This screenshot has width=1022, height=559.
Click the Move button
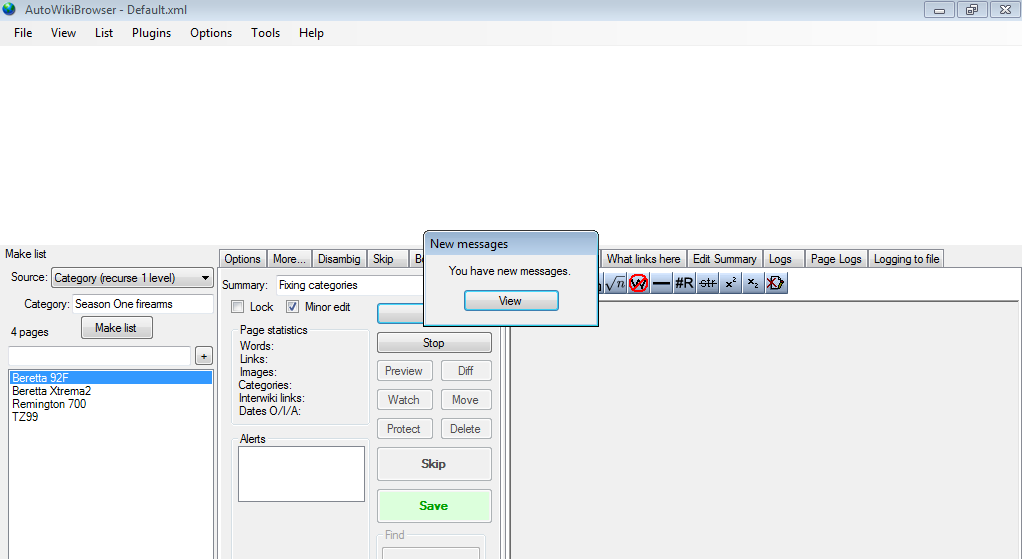pos(466,400)
